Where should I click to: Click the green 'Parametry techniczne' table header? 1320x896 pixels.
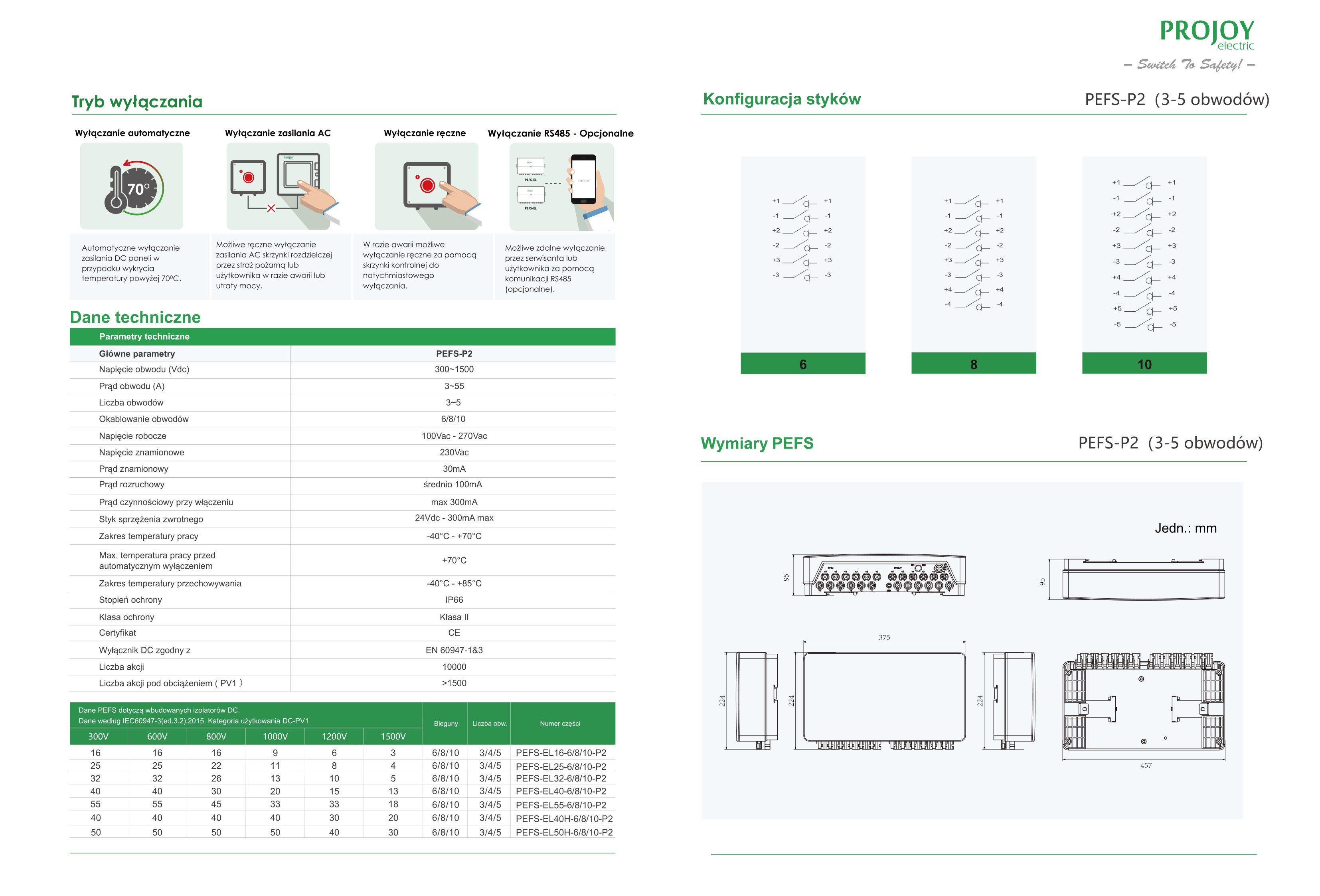[x=342, y=336]
